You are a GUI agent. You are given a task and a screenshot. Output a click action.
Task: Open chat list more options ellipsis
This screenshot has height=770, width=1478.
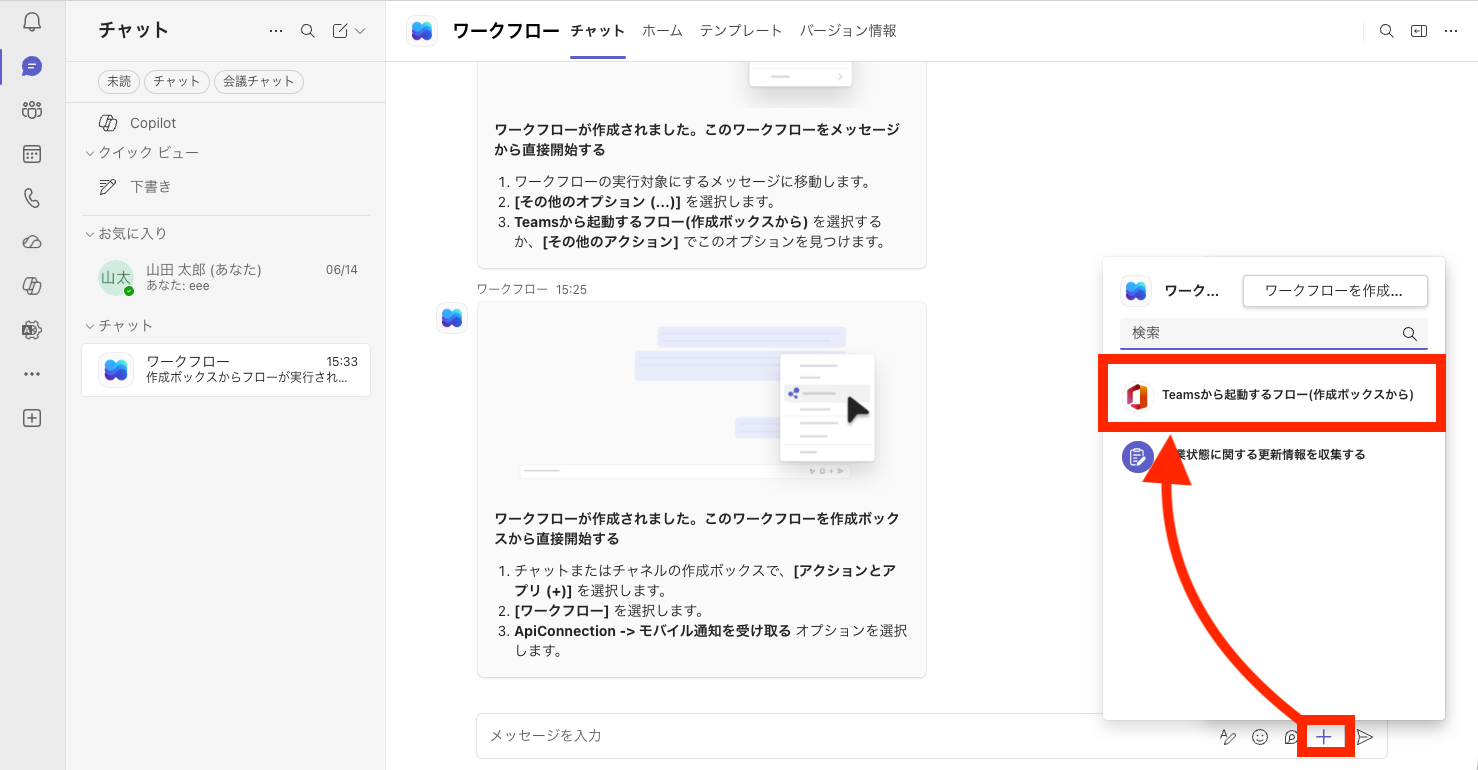tap(276, 31)
